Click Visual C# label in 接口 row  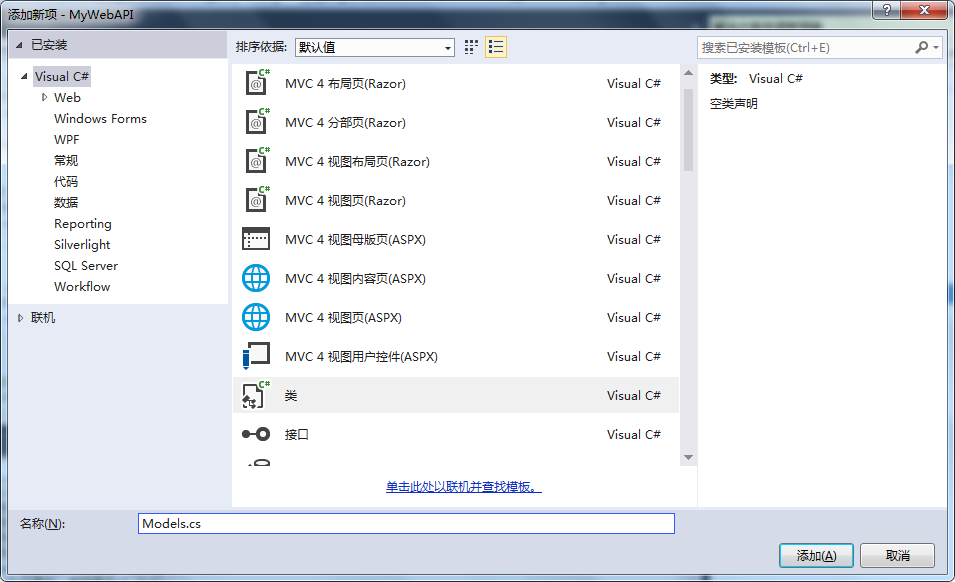click(633, 435)
